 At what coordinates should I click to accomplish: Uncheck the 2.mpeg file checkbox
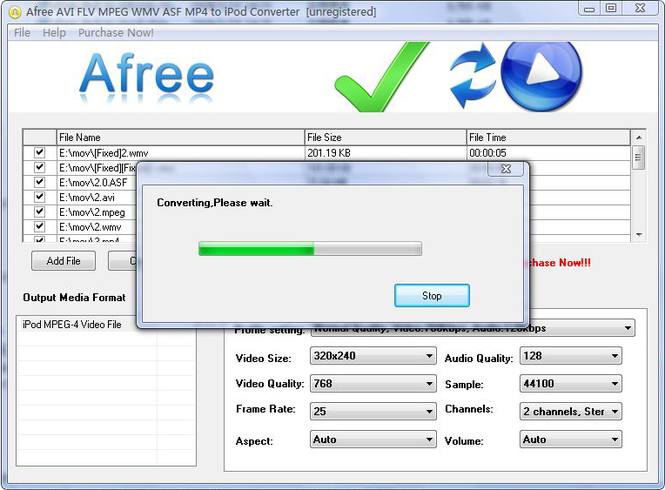[39, 211]
